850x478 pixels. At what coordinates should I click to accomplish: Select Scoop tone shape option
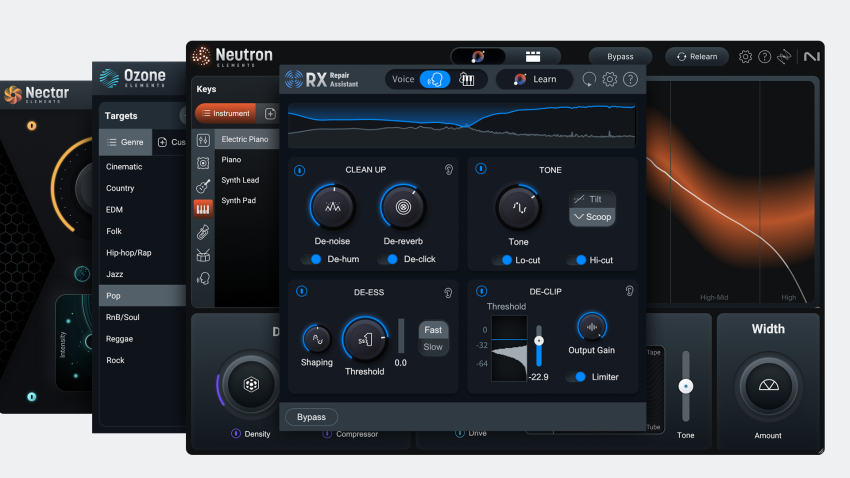(x=592, y=217)
